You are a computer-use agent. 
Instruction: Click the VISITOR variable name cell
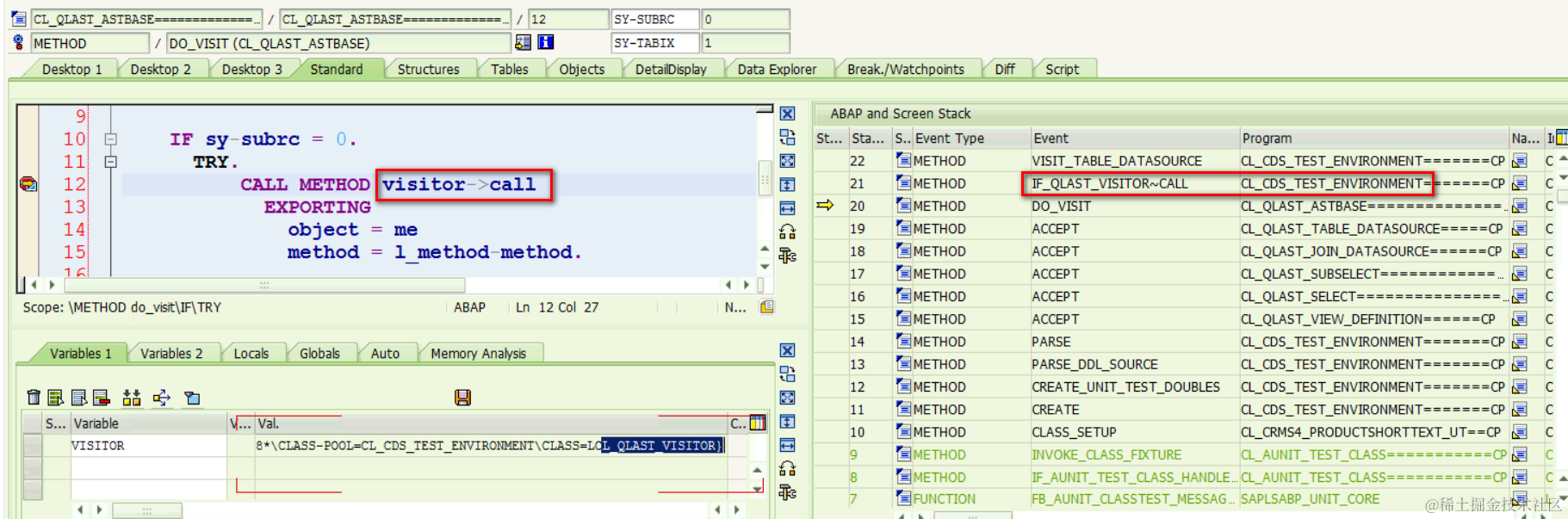[148, 446]
